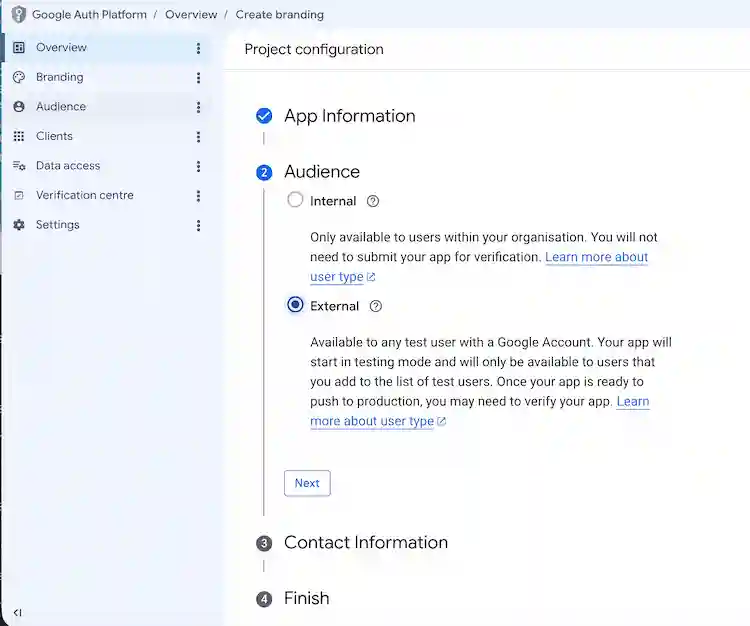
Task: Click the step 2 Audience number badge
Action: [x=264, y=173]
